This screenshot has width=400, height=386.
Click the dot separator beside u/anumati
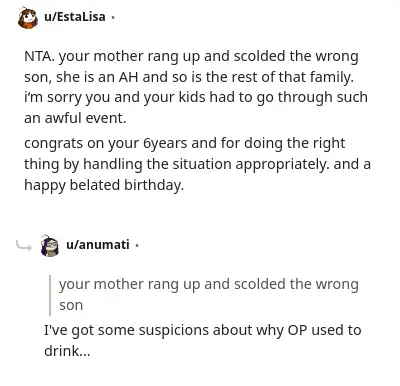coord(137,246)
